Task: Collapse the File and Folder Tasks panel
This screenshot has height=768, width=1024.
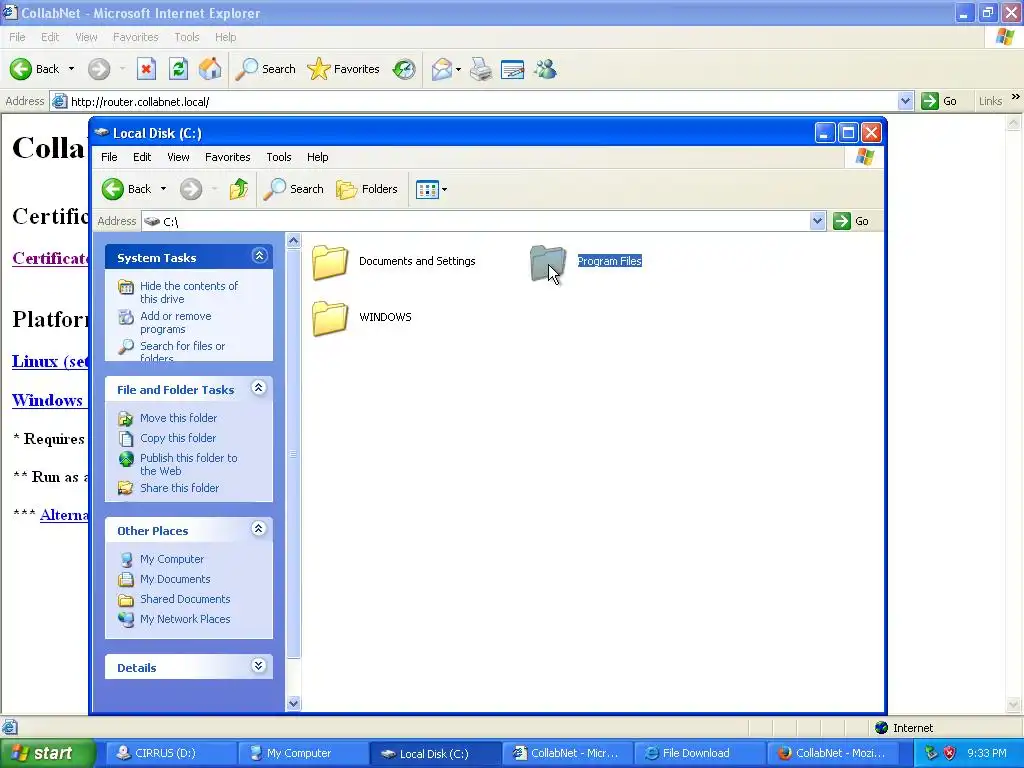Action: click(x=259, y=388)
